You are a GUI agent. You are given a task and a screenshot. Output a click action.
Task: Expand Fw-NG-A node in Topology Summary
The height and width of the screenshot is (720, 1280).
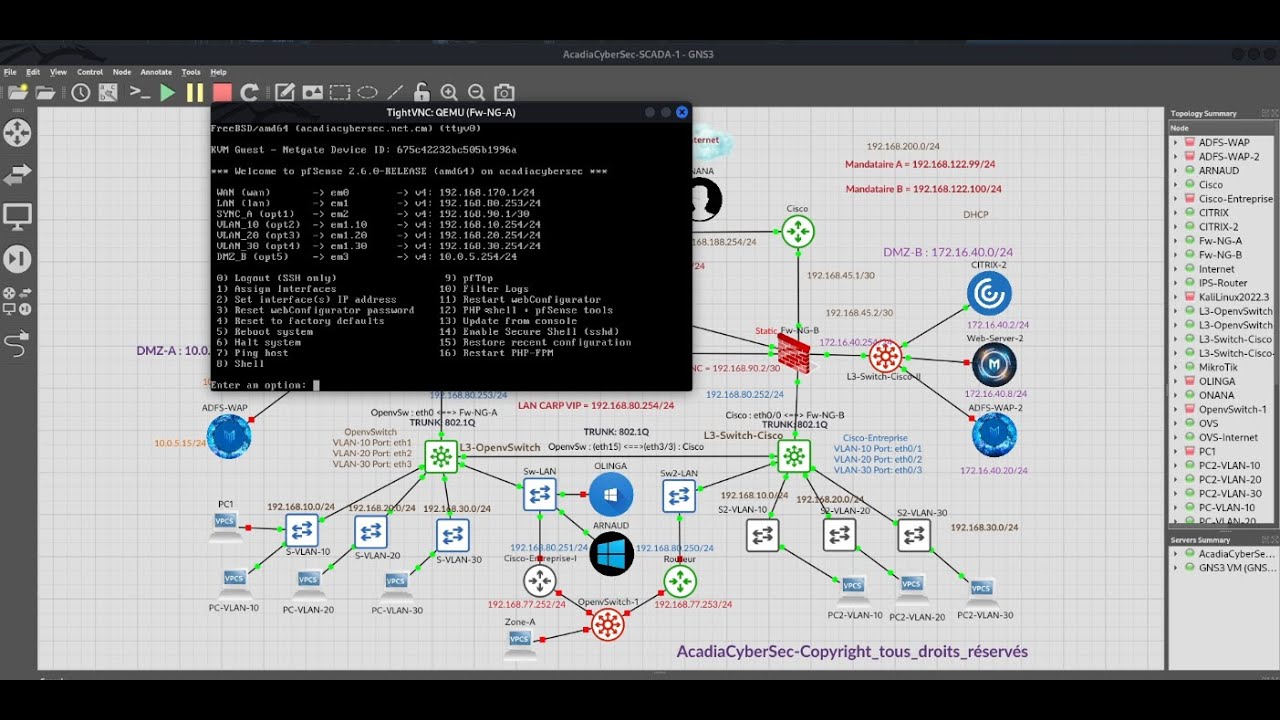click(1176, 241)
